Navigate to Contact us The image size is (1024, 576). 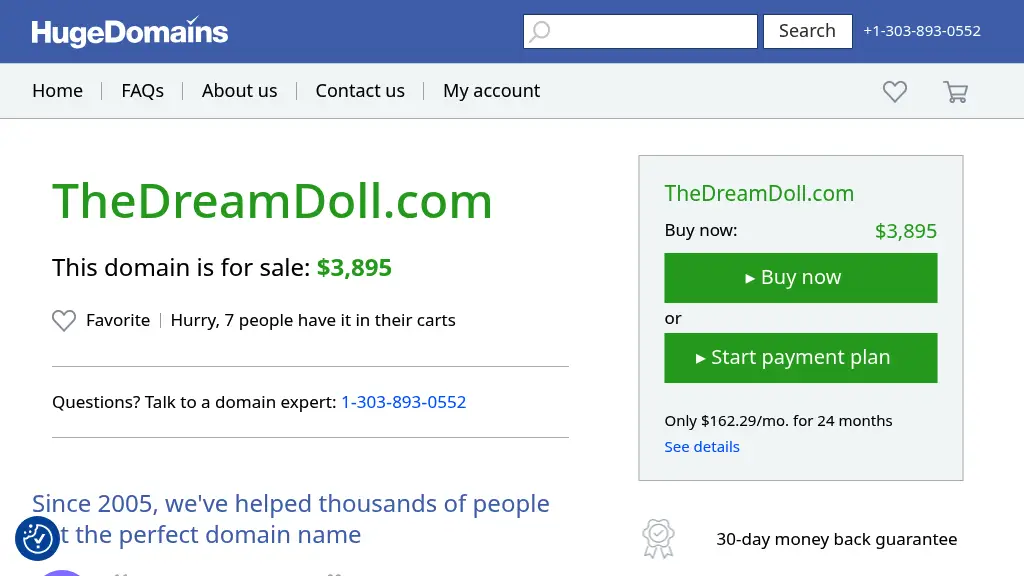[x=360, y=91]
